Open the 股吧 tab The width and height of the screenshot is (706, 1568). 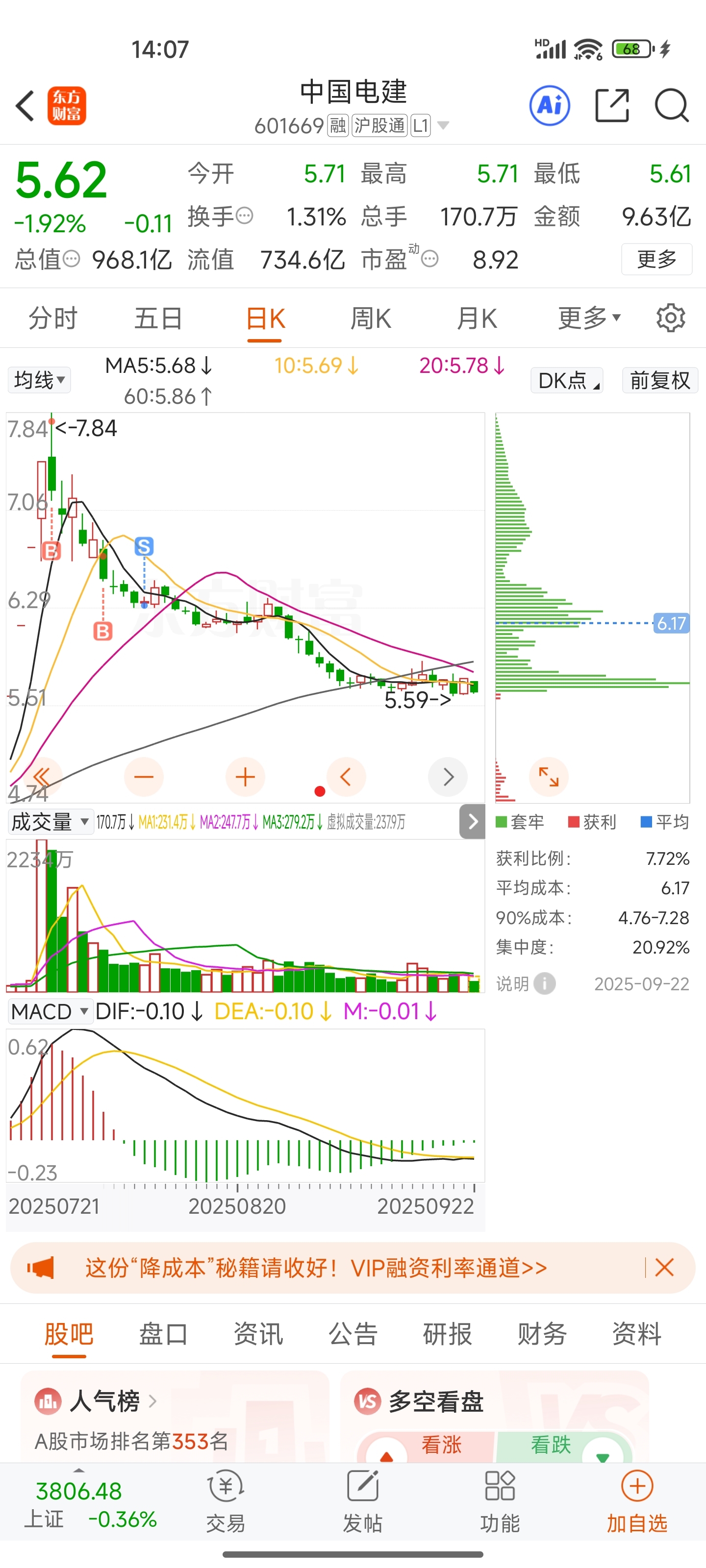coord(69,1334)
